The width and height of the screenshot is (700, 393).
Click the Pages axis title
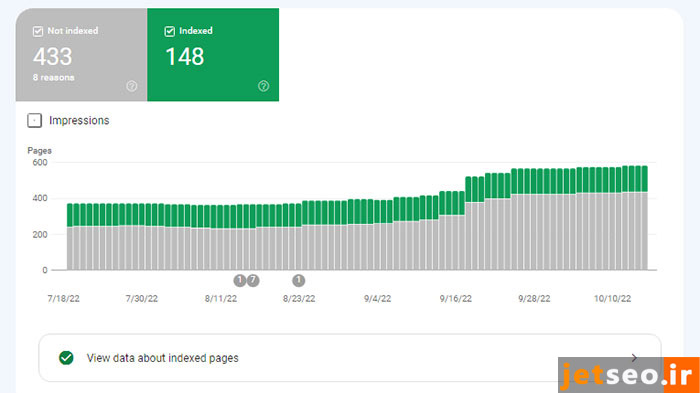click(x=39, y=151)
